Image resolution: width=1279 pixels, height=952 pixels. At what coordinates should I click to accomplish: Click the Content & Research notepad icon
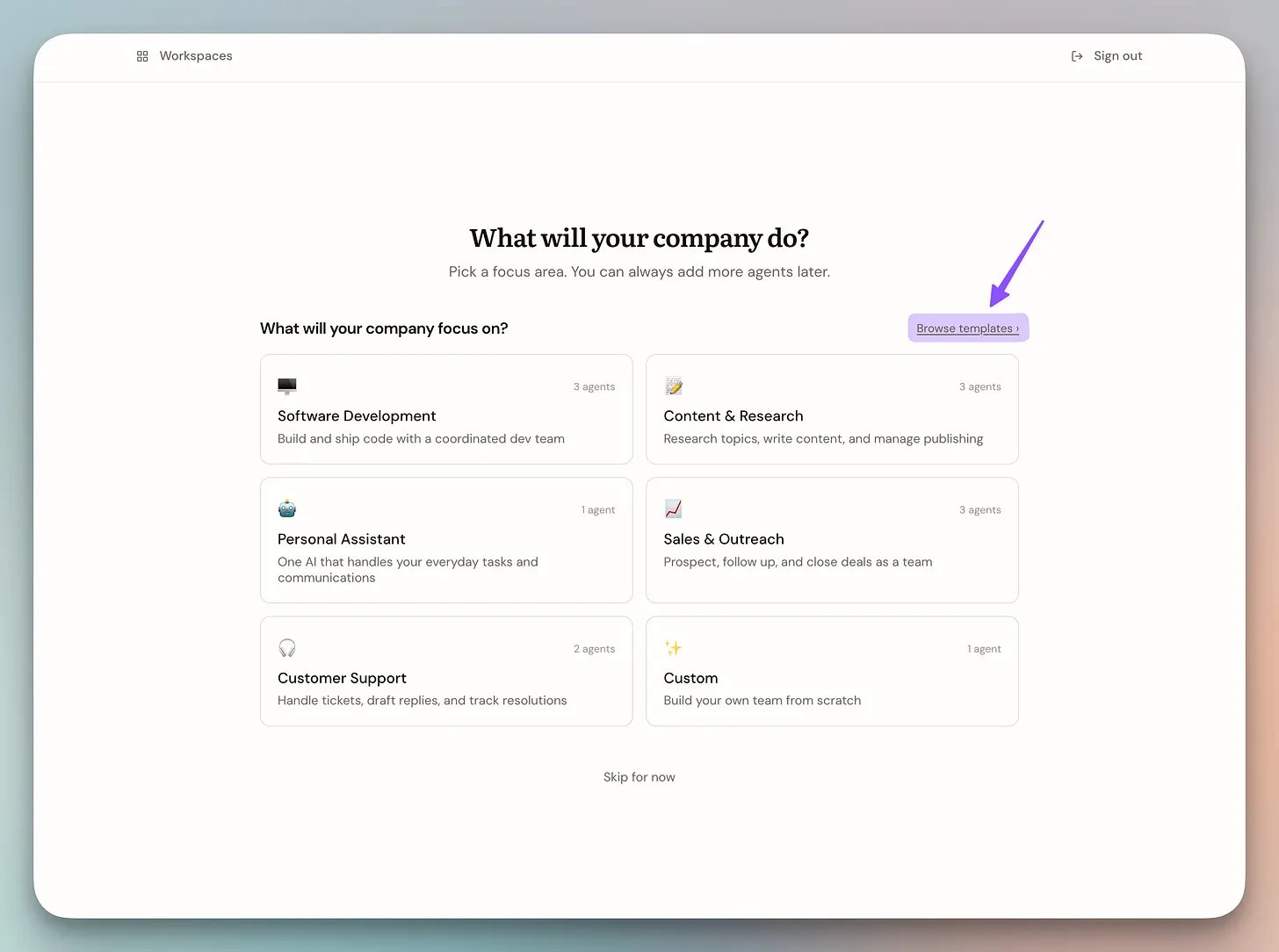click(x=674, y=386)
